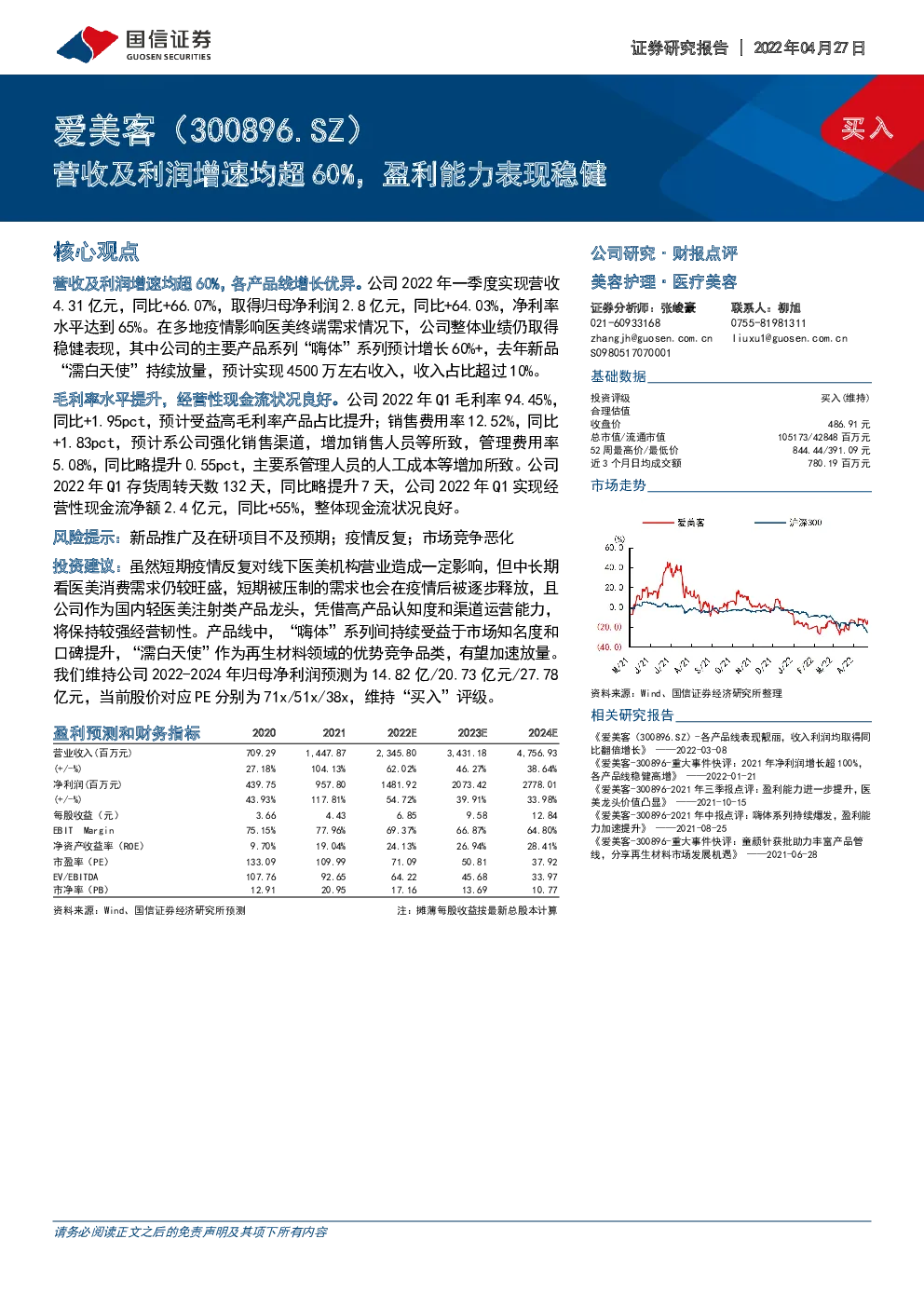Viewport: 924px width, 1307px height.
Task: Click the 每股收益（元）row label
Action: [86, 815]
